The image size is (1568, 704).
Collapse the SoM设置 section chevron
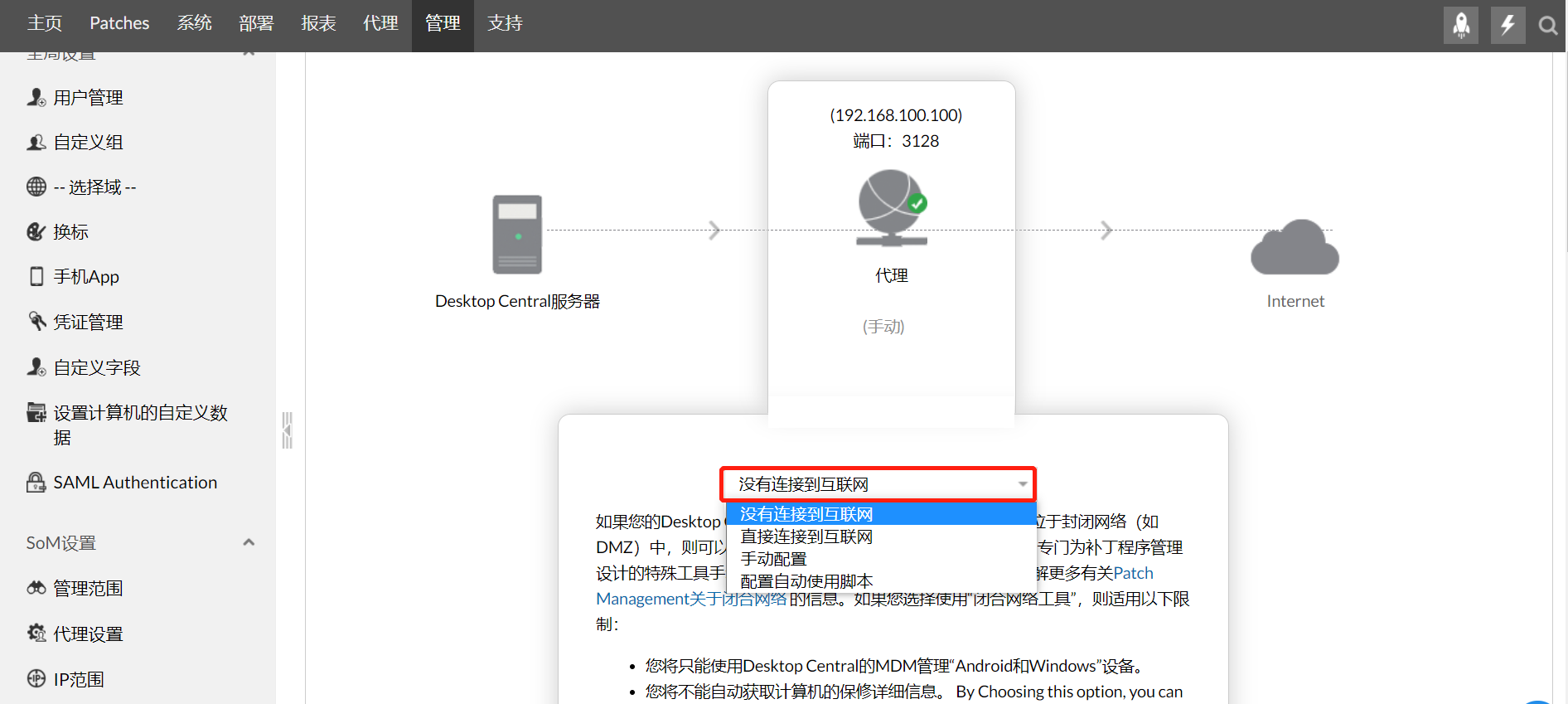point(249,542)
